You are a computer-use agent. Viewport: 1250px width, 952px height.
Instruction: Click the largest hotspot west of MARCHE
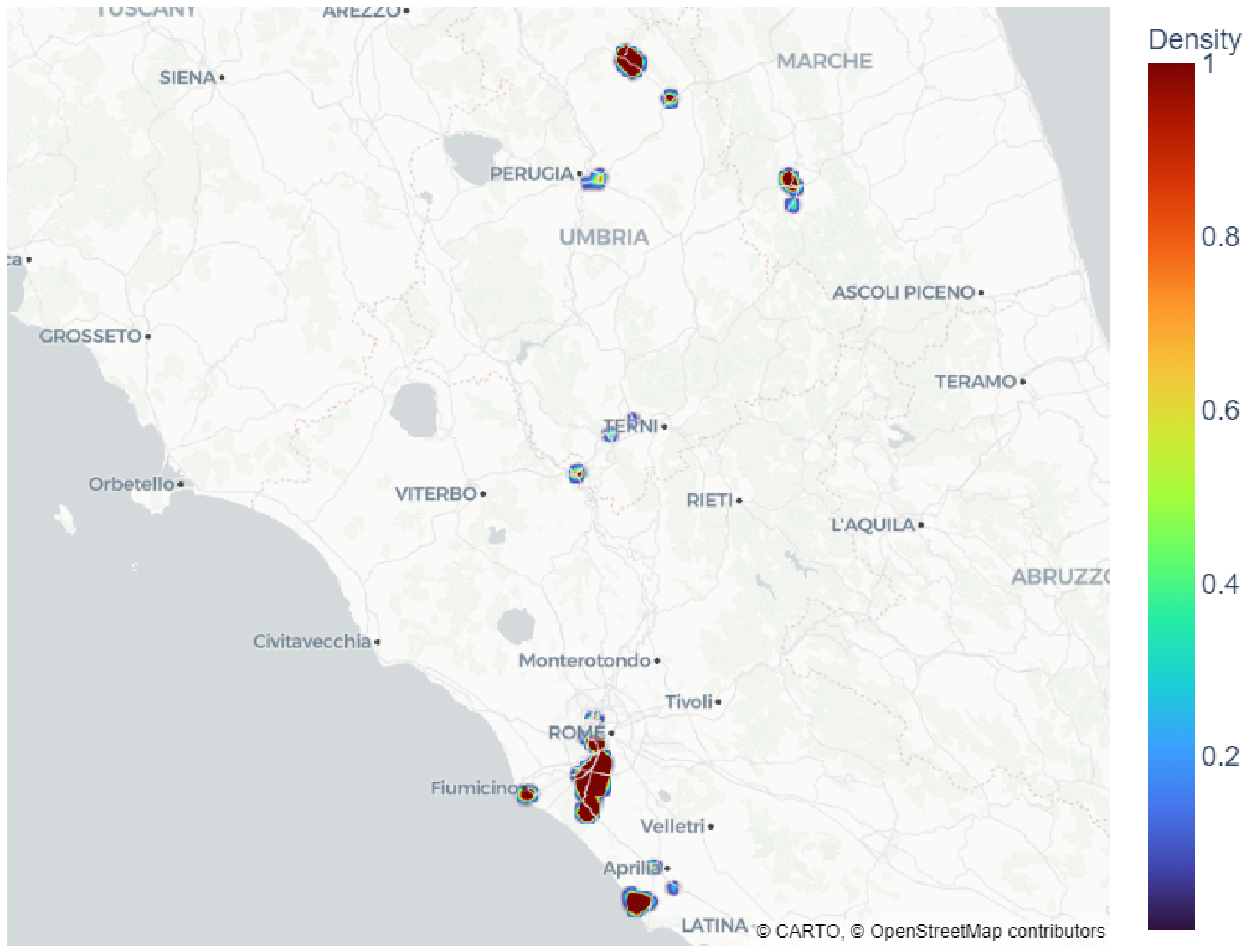[x=630, y=61]
